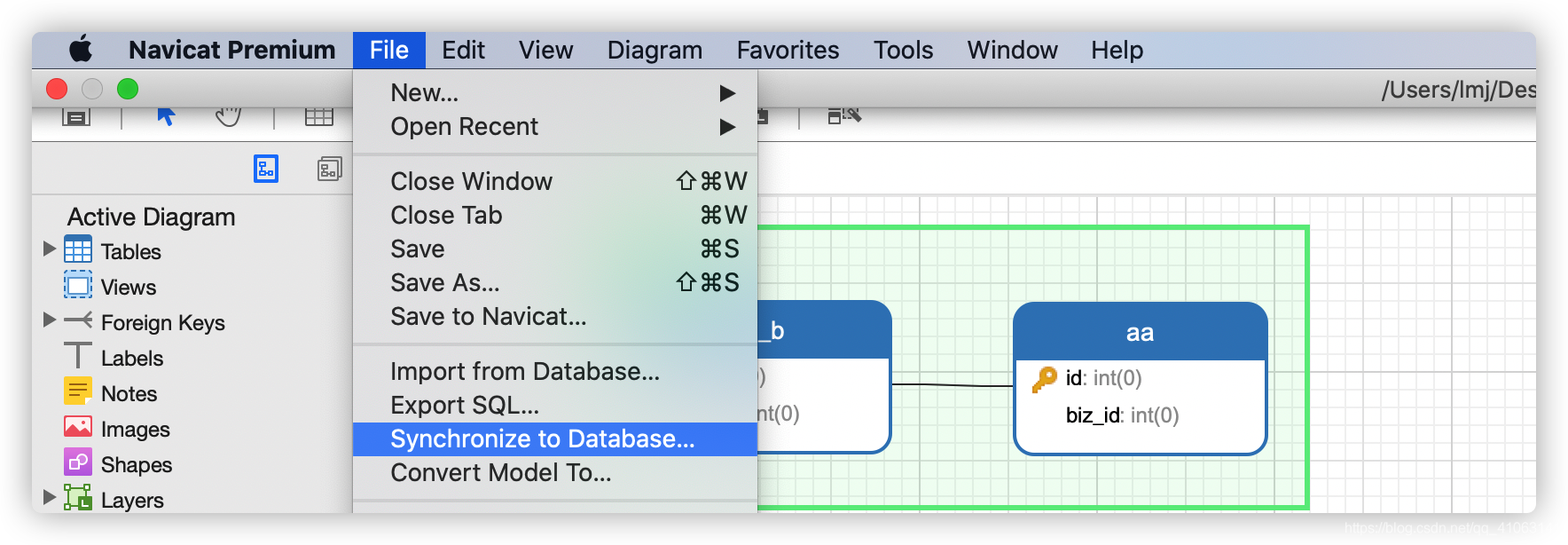Select the pointer arrow tool
This screenshot has height=545, width=1568.
click(166, 115)
